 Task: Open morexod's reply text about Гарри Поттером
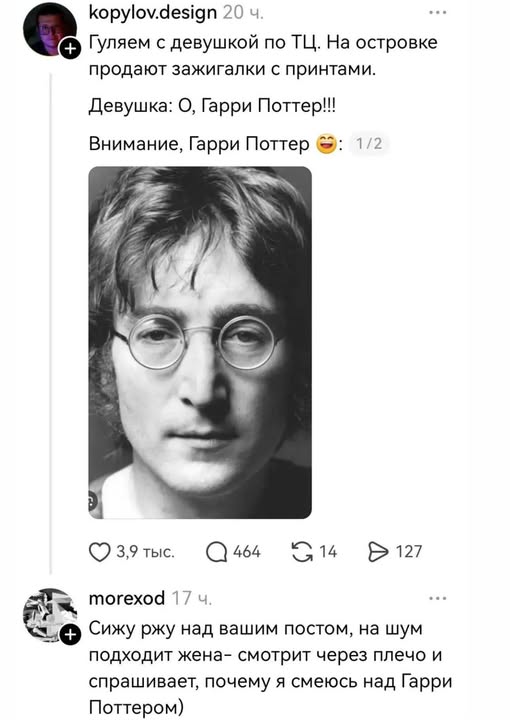point(271,668)
